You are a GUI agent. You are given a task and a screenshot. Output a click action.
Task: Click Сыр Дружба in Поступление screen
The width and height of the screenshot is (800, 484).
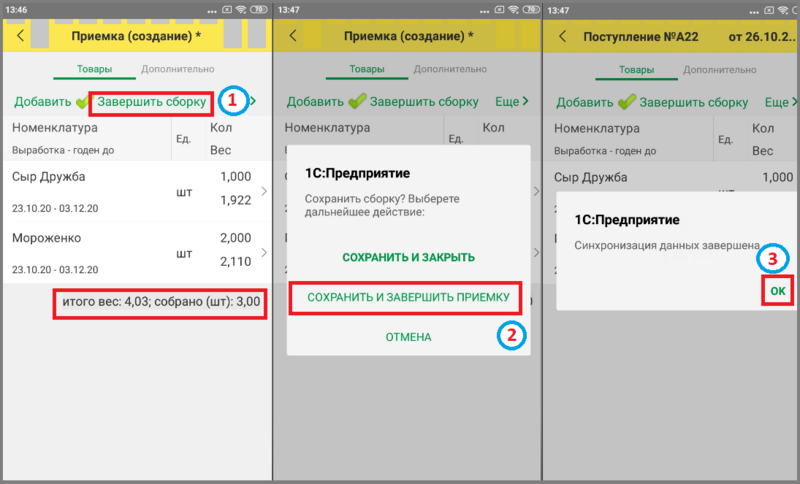(590, 177)
